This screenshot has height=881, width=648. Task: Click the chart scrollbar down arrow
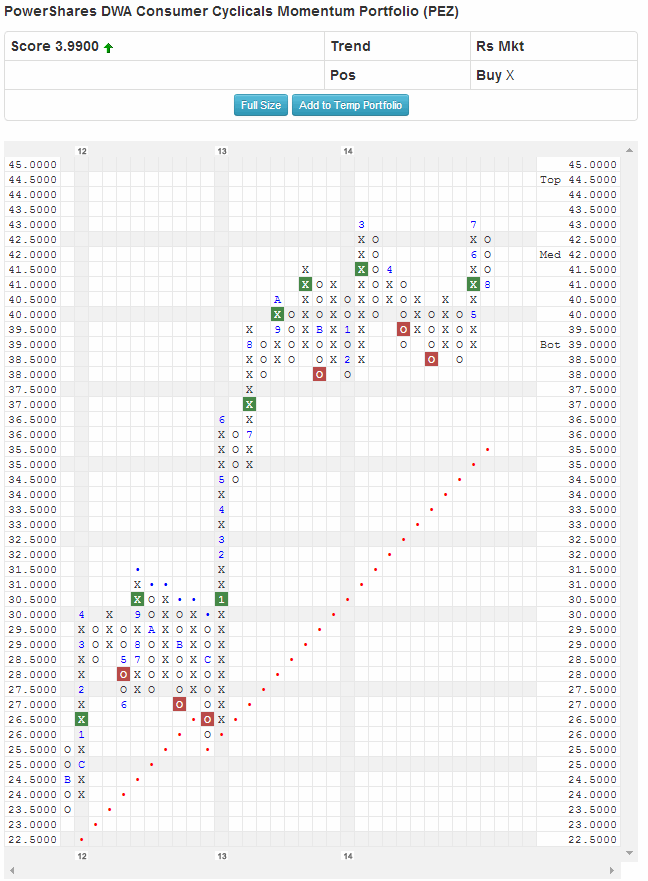click(629, 852)
